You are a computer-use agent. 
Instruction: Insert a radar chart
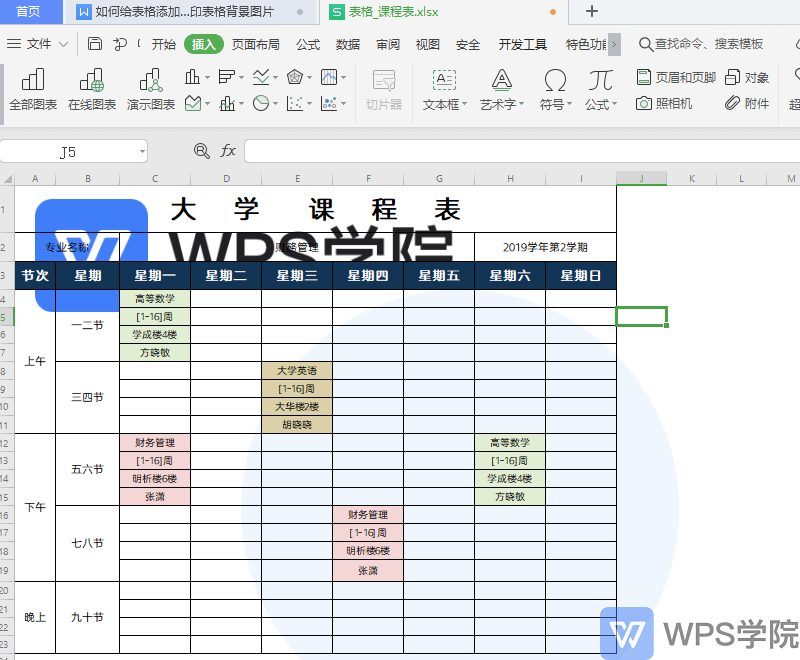[295, 78]
